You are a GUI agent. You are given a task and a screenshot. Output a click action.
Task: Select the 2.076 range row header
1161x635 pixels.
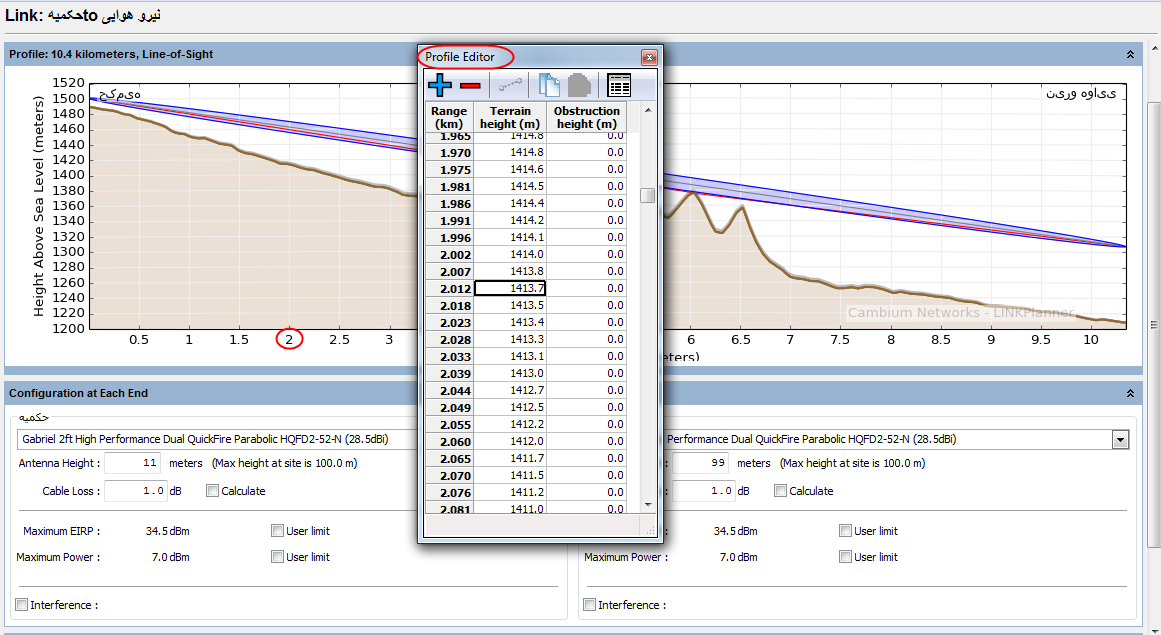[x=449, y=493]
